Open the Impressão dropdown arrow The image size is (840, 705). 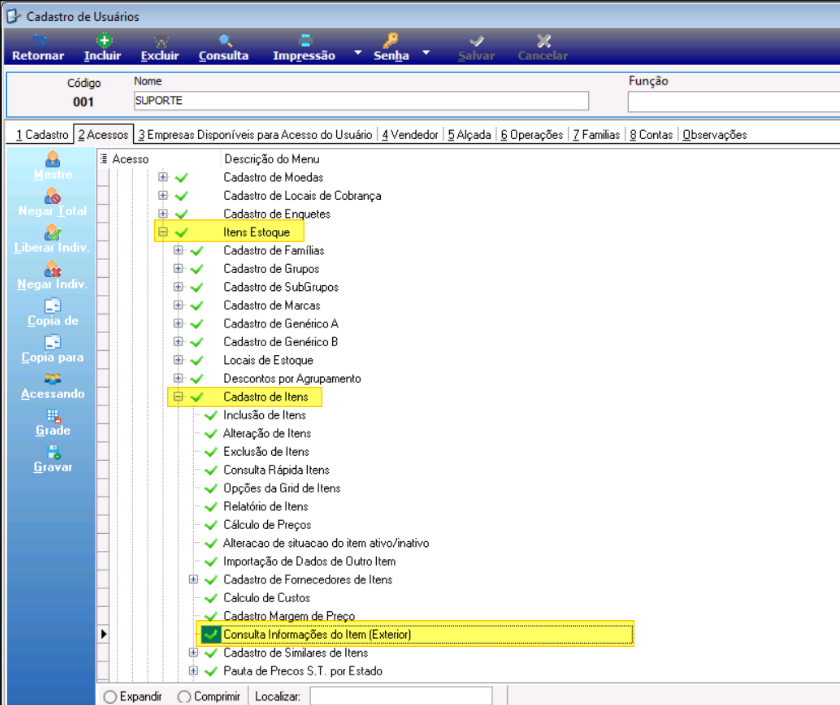357,52
